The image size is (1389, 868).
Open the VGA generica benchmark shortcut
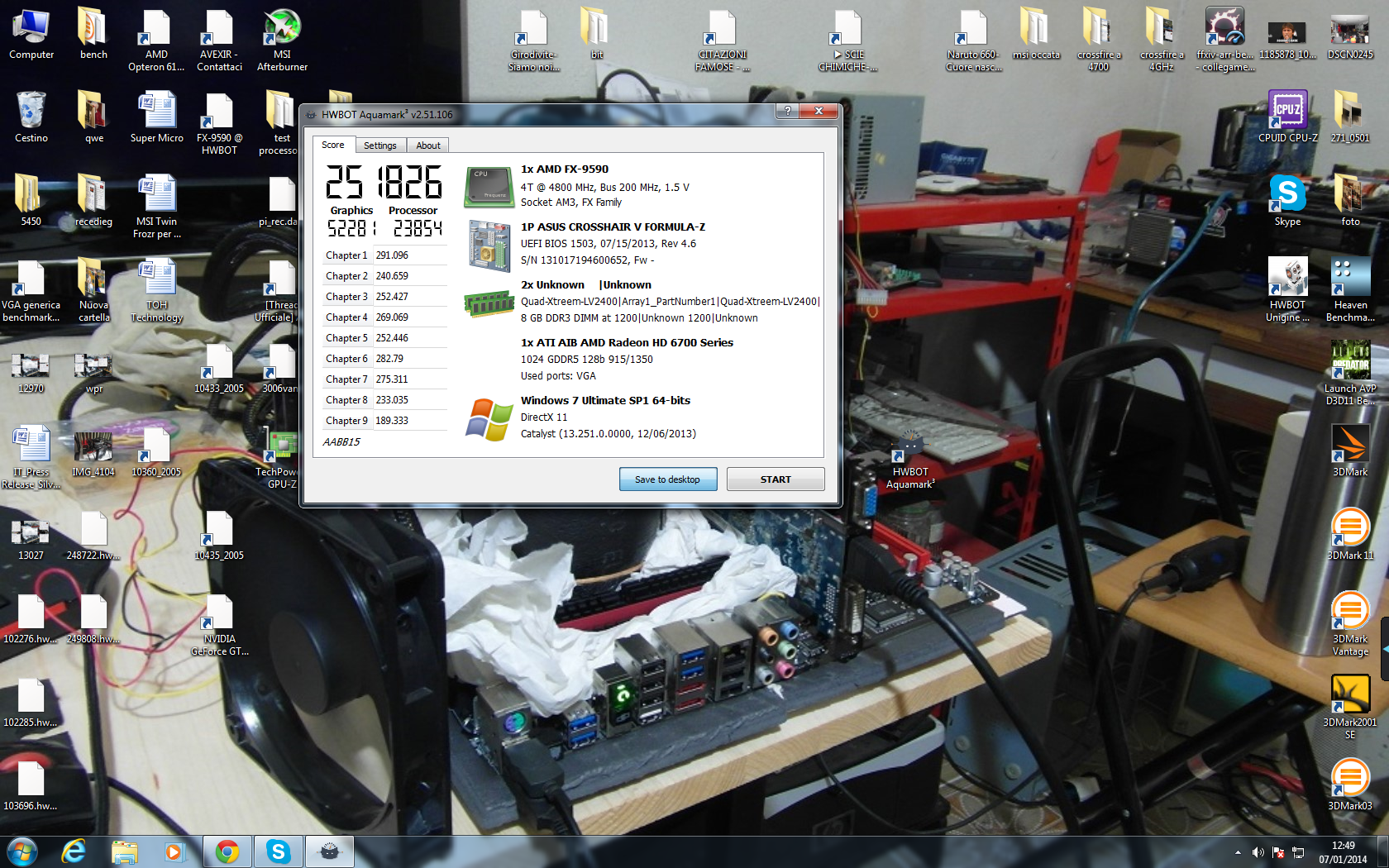pyautogui.click(x=31, y=289)
